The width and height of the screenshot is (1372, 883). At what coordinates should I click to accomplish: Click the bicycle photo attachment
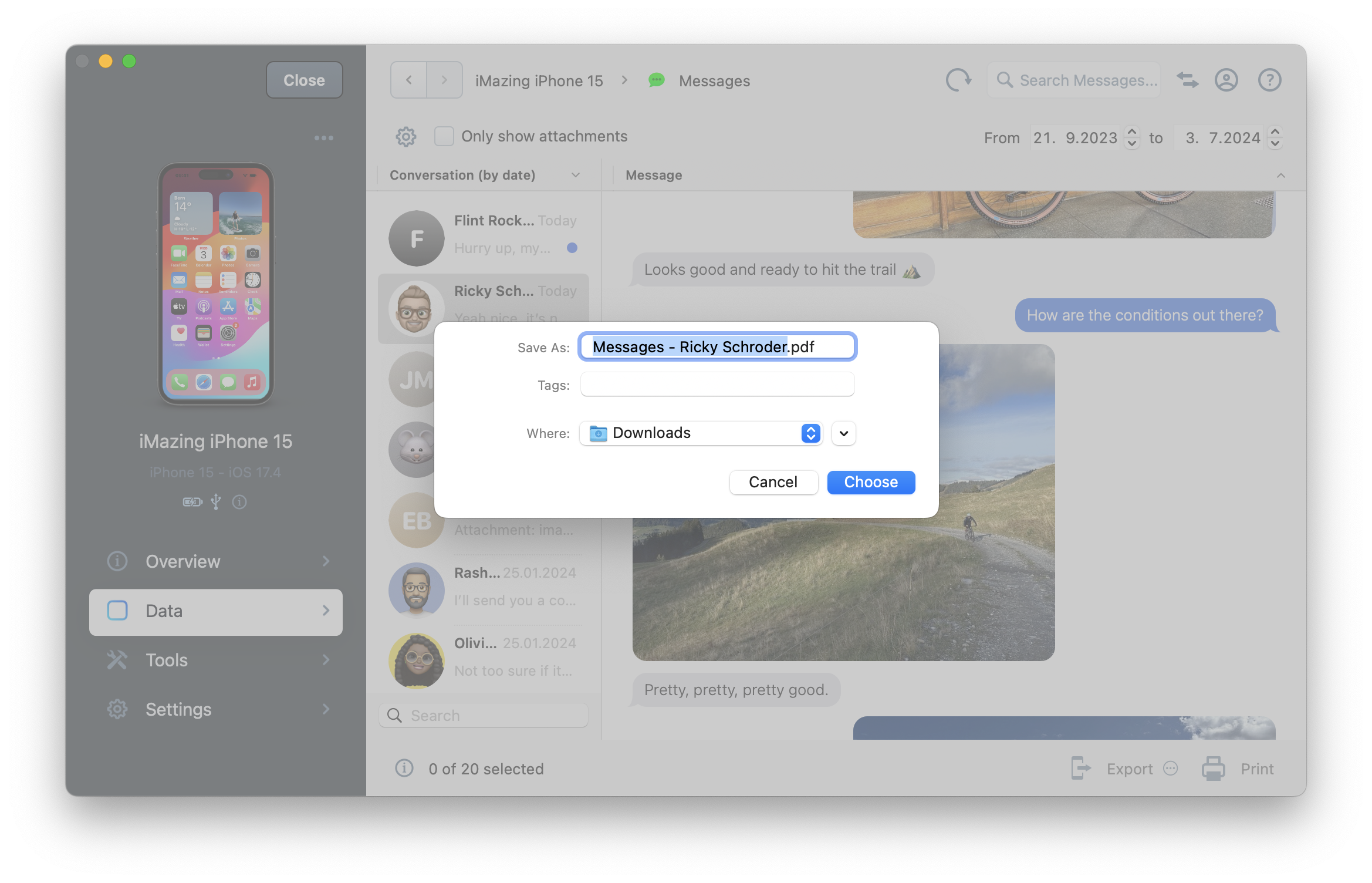pos(1064,214)
